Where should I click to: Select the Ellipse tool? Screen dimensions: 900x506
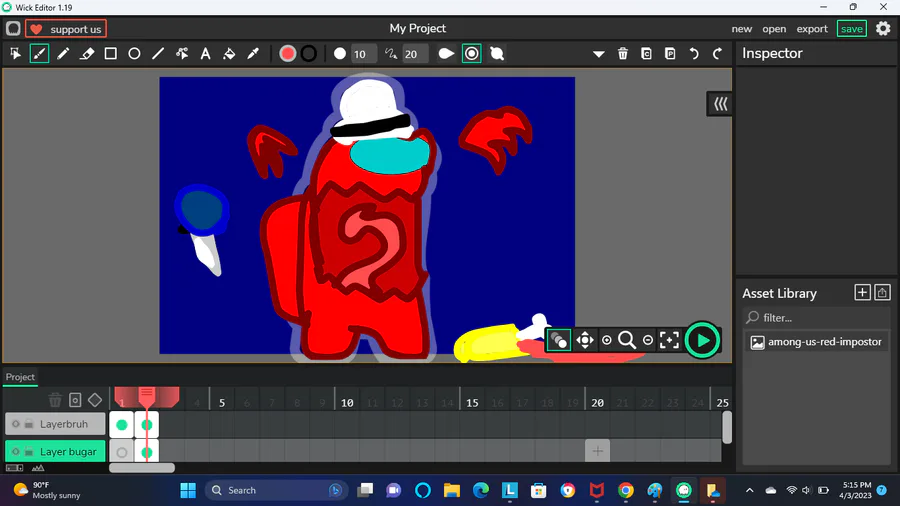pos(134,54)
